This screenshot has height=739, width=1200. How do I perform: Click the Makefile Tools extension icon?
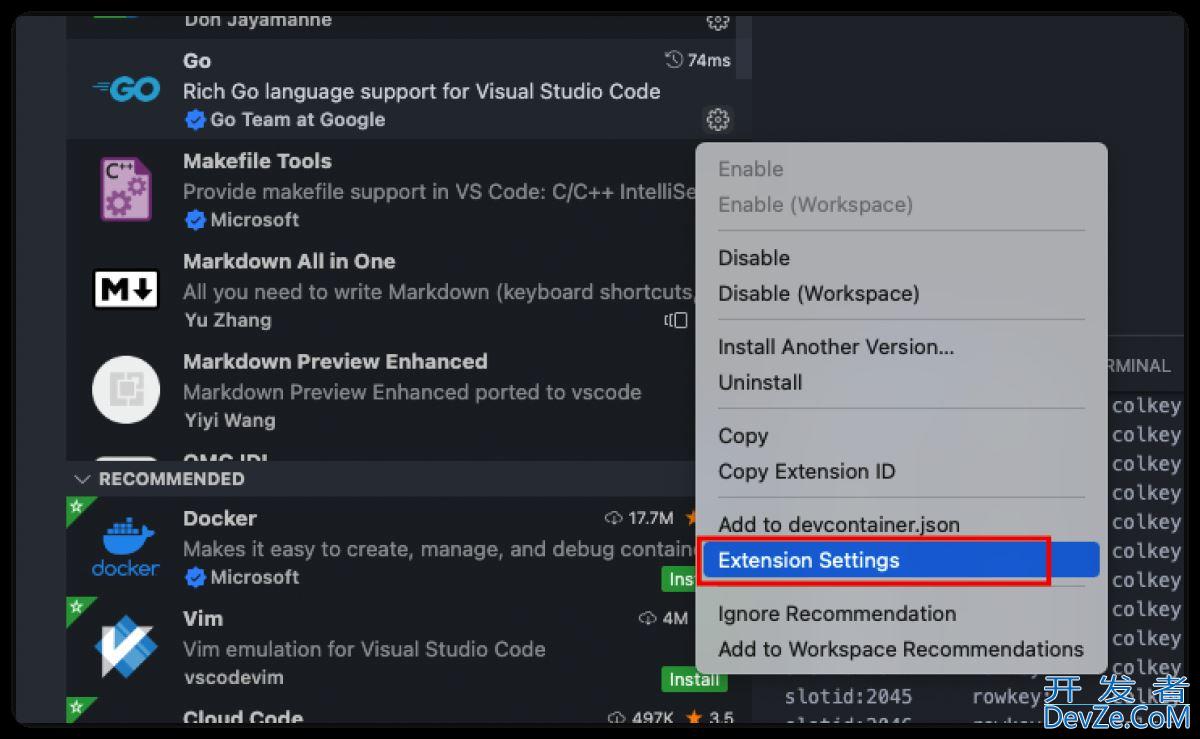pos(126,188)
